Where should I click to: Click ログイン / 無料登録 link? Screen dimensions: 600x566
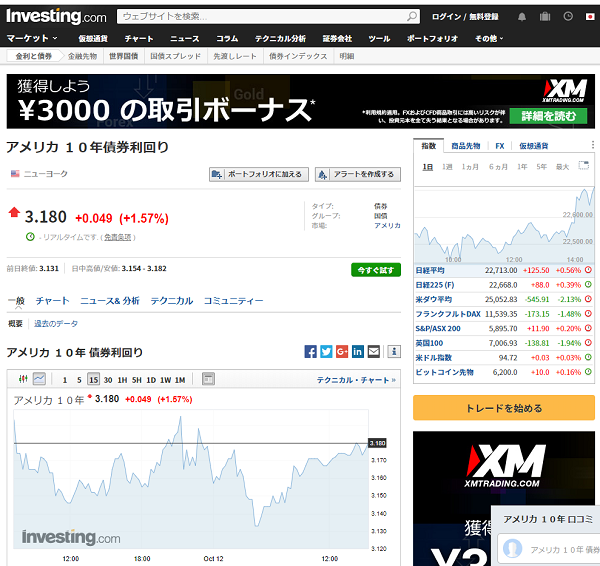(465, 16)
